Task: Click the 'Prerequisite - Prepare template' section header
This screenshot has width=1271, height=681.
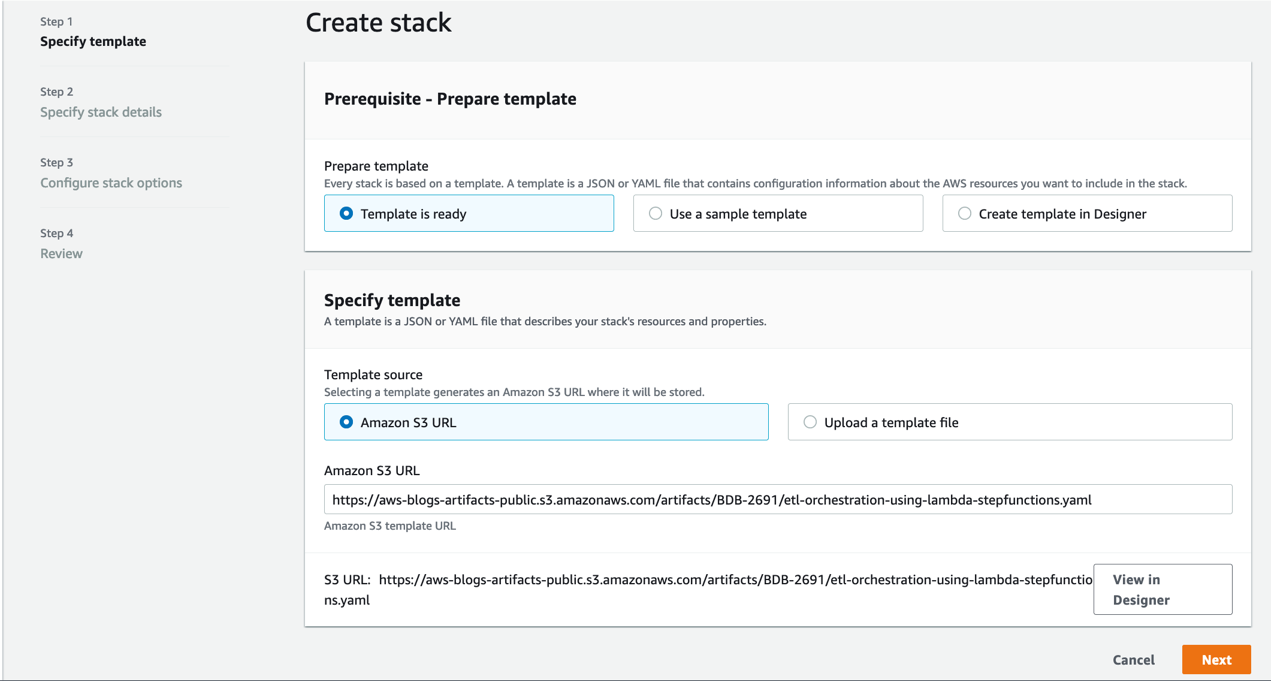Action: point(450,99)
